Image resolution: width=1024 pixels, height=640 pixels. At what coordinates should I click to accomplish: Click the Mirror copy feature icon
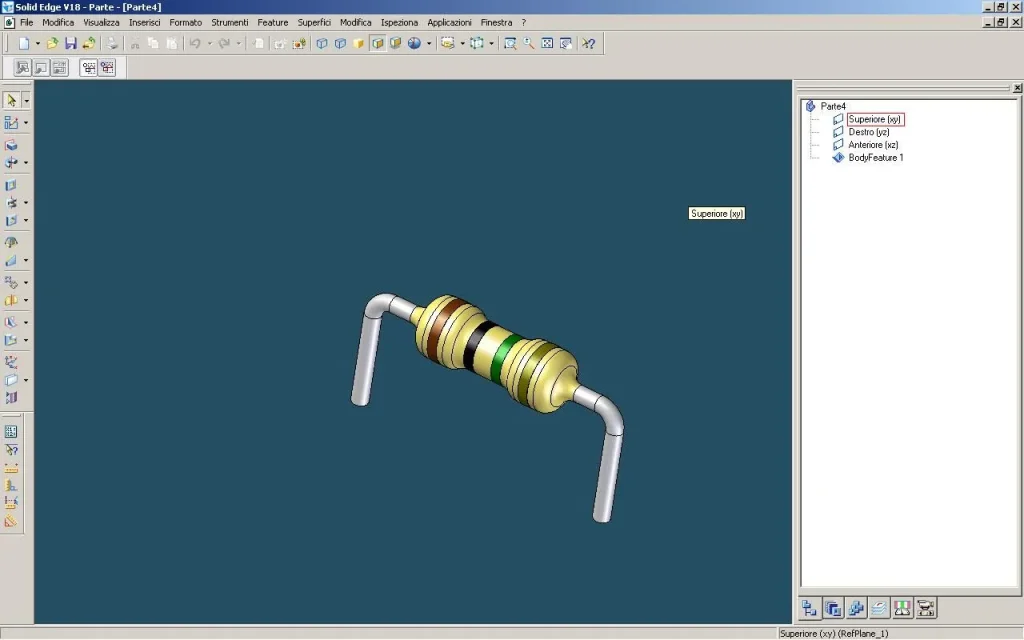click(11, 300)
